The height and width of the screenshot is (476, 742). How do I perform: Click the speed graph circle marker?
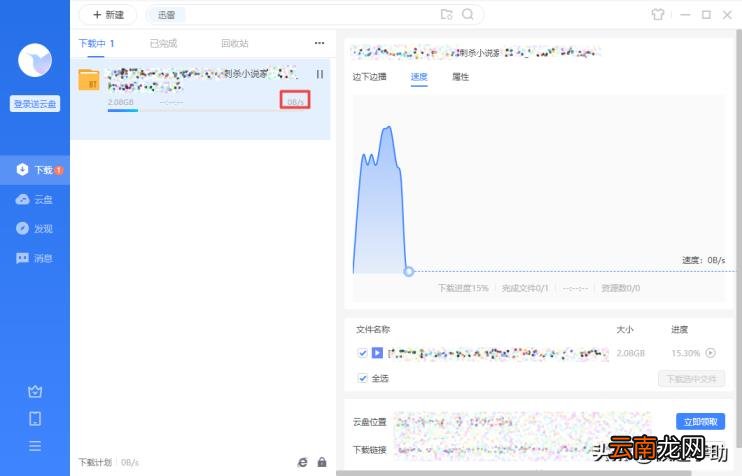pyautogui.click(x=409, y=271)
